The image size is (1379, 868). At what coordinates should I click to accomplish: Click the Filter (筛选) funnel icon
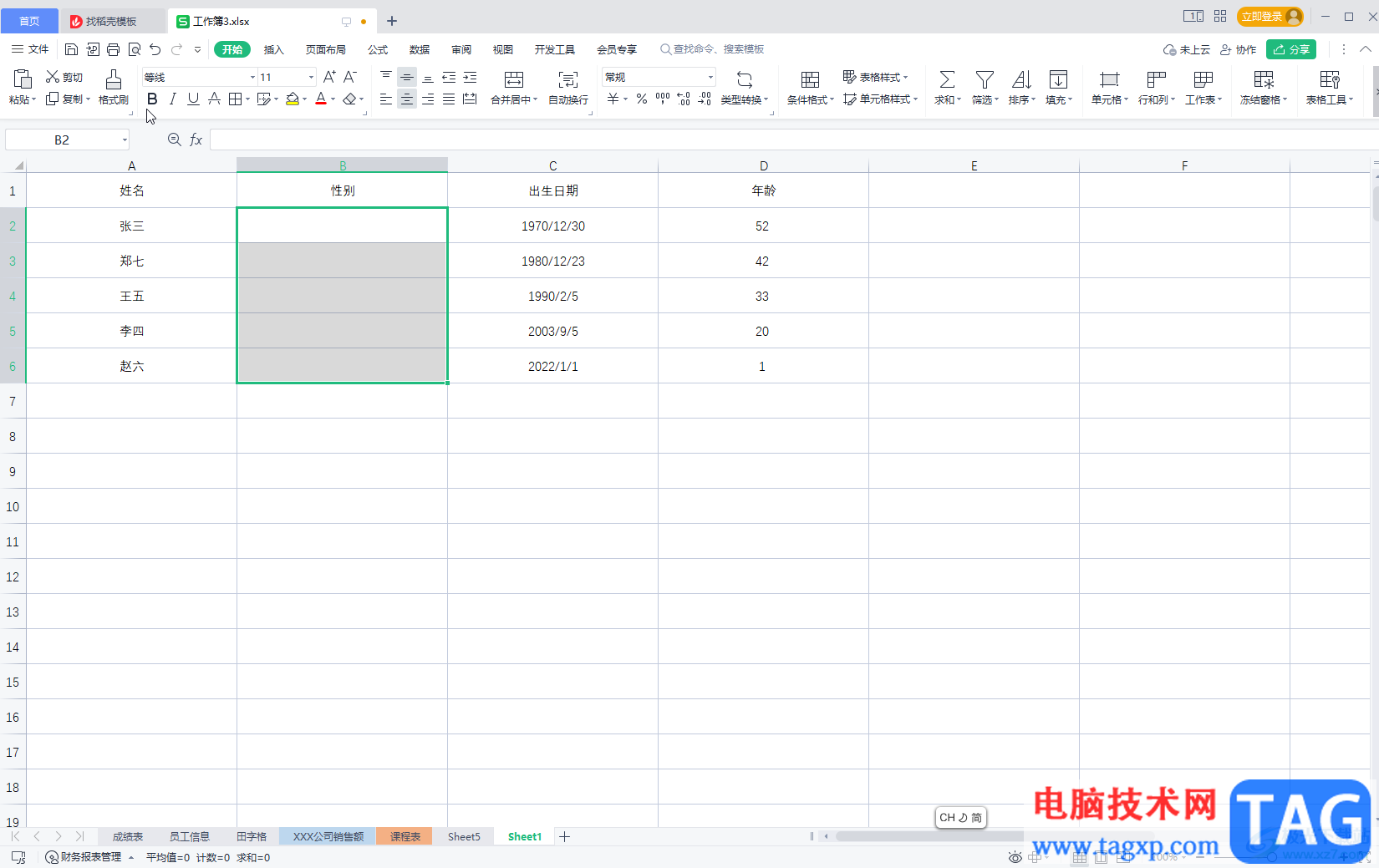point(985,79)
